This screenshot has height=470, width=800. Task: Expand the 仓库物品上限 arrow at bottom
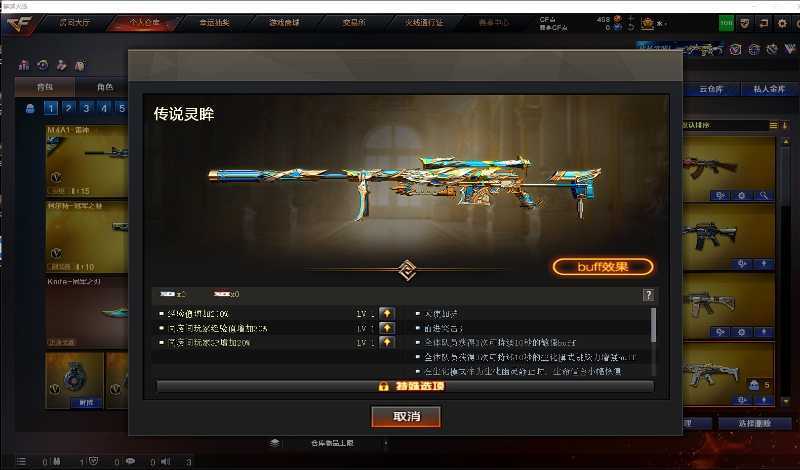pos(386,443)
